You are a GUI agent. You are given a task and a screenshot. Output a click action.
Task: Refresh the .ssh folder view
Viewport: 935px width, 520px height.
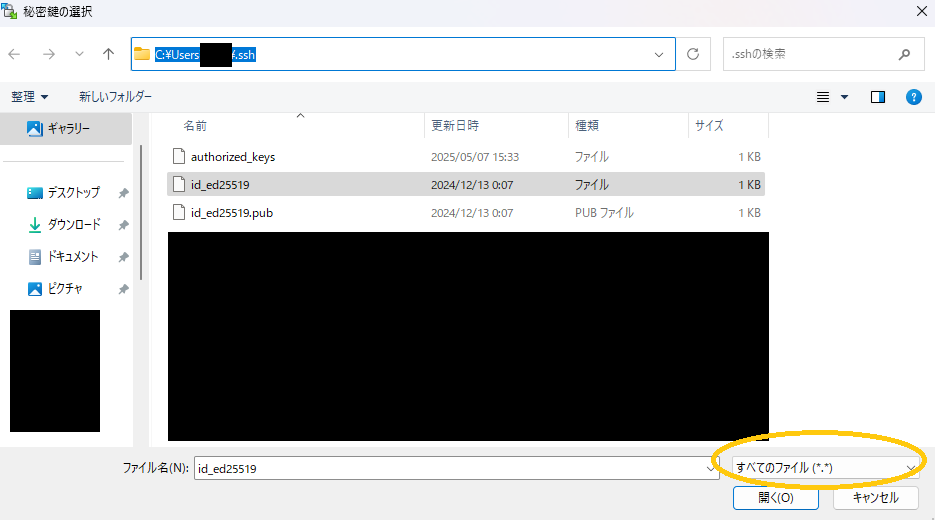pos(693,54)
